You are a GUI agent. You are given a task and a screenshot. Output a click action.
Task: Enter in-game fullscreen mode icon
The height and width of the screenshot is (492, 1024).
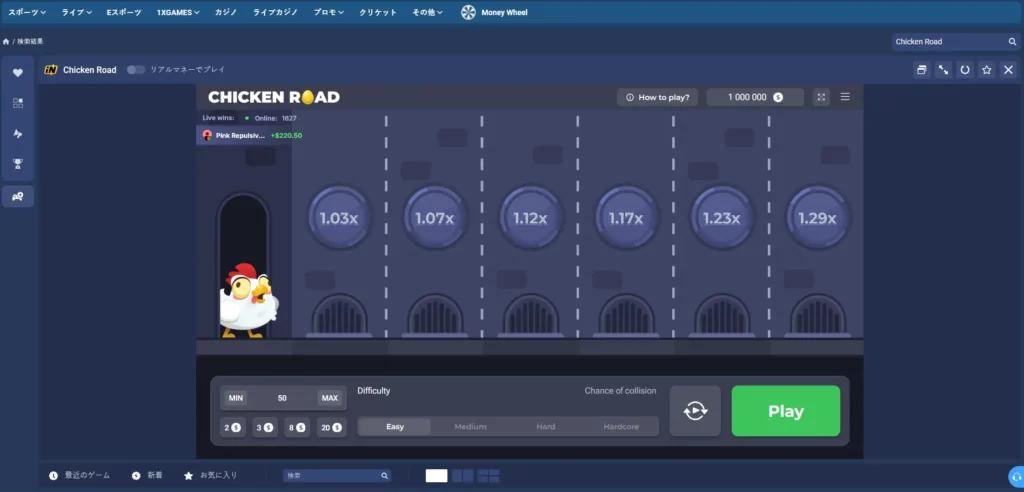[822, 97]
